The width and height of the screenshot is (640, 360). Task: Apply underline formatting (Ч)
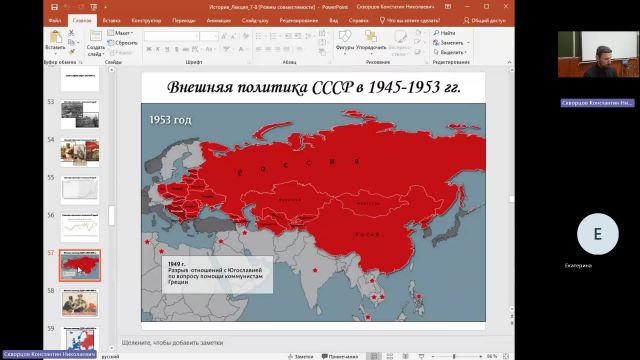167,49
